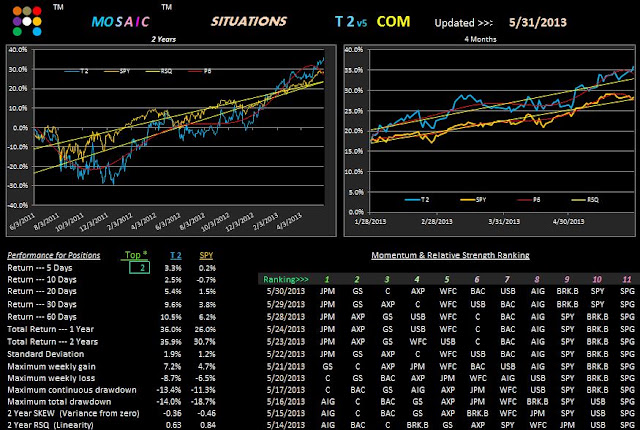Image resolution: width=640 pixels, height=430 pixels.
Task: Click RSQ legend entry in 4 Months chart
Action: 585,199
